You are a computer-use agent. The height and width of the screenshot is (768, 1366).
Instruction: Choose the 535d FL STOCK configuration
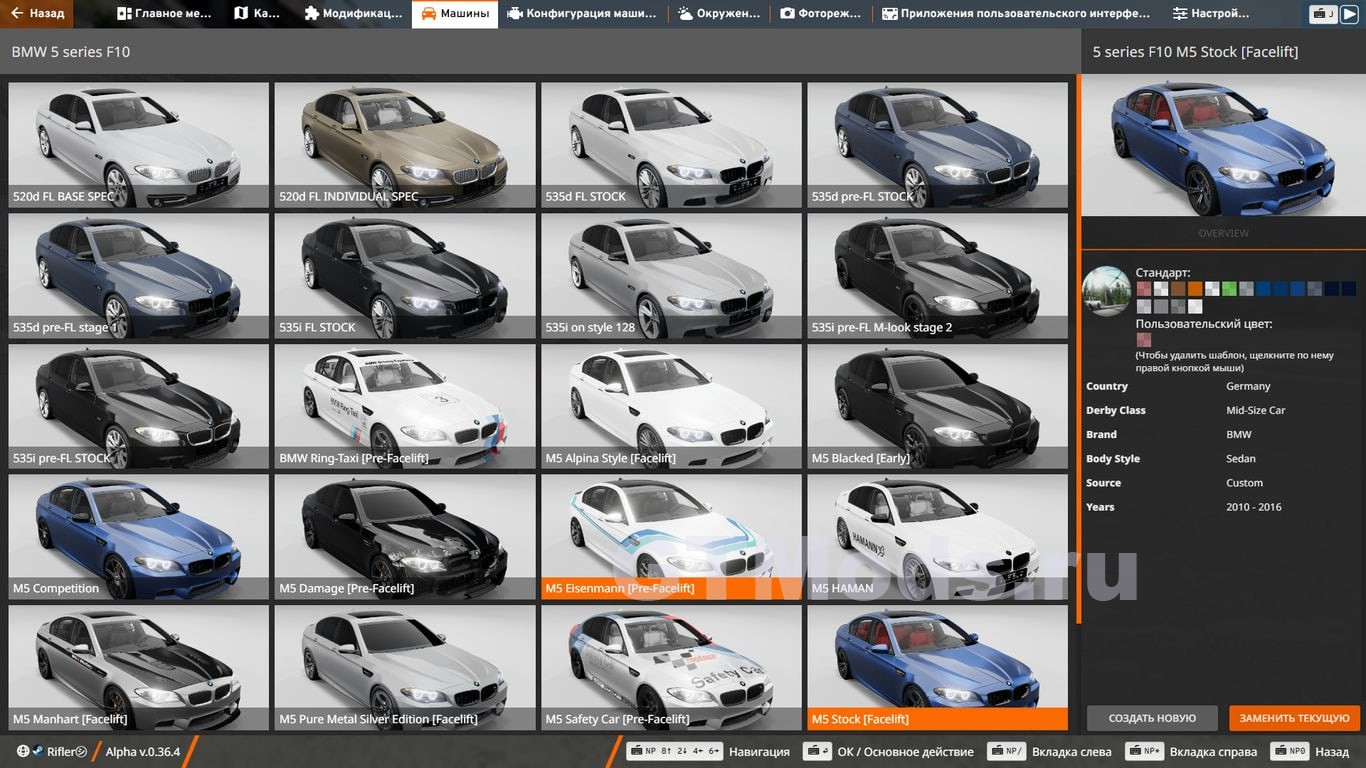click(x=671, y=144)
